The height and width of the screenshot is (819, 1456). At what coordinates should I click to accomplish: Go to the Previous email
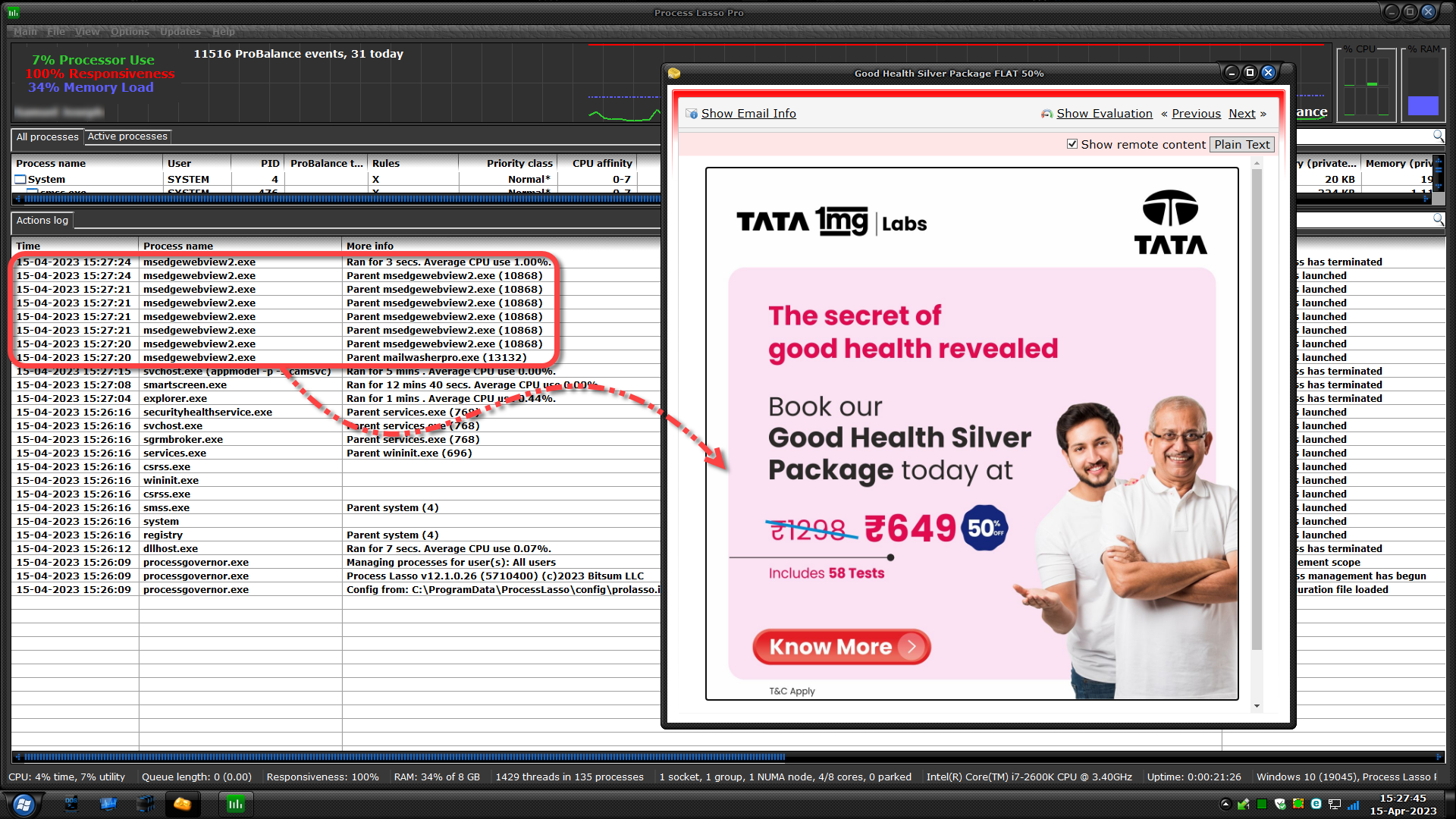click(x=1196, y=114)
